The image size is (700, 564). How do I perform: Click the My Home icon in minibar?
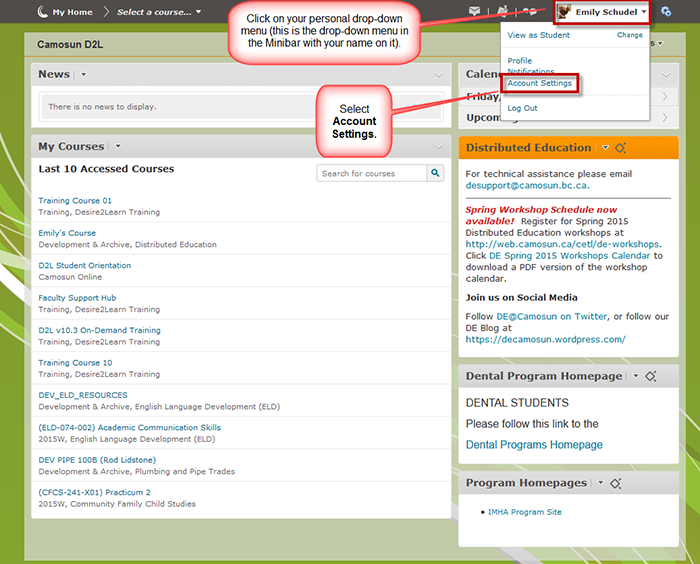tap(42, 12)
